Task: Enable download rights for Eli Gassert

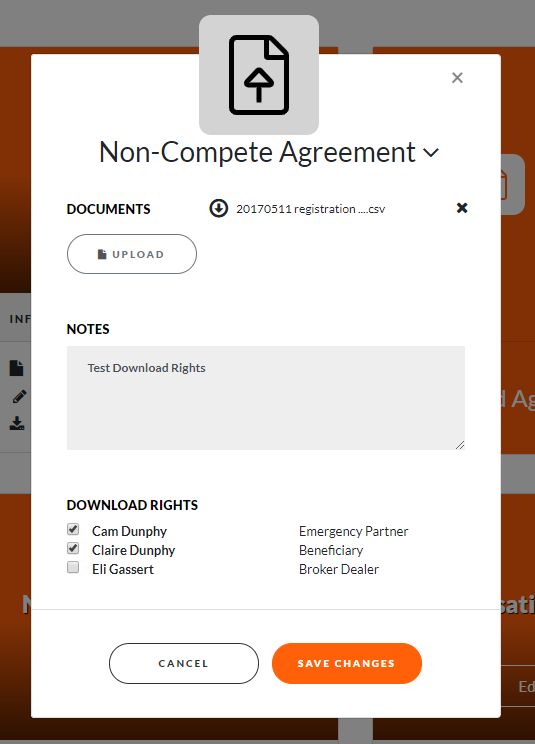Action: [73, 567]
